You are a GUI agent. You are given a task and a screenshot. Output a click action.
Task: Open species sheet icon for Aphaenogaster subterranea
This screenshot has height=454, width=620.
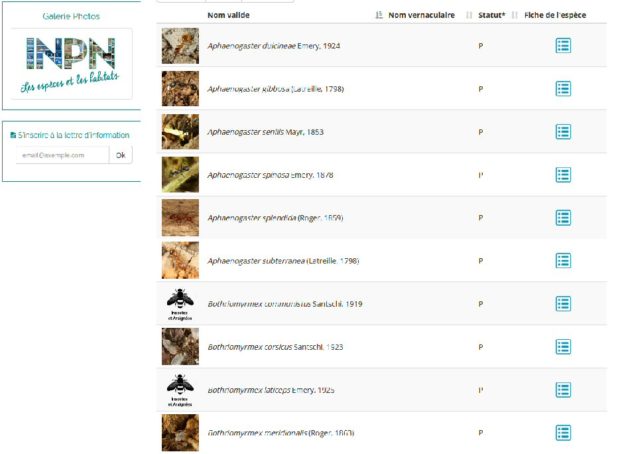point(563,261)
